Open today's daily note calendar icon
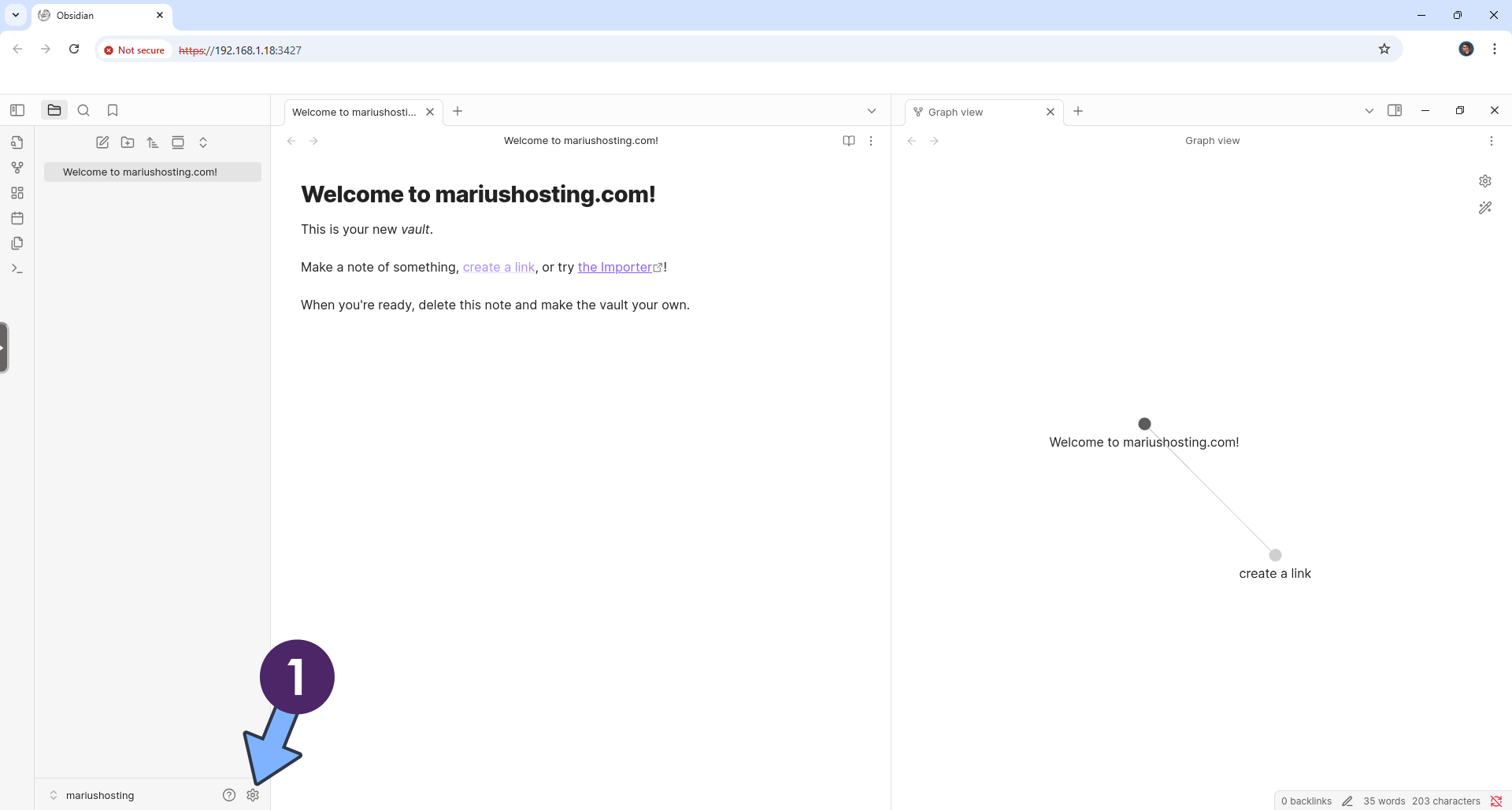Viewport: 1512px width, 810px height. pyautogui.click(x=17, y=218)
